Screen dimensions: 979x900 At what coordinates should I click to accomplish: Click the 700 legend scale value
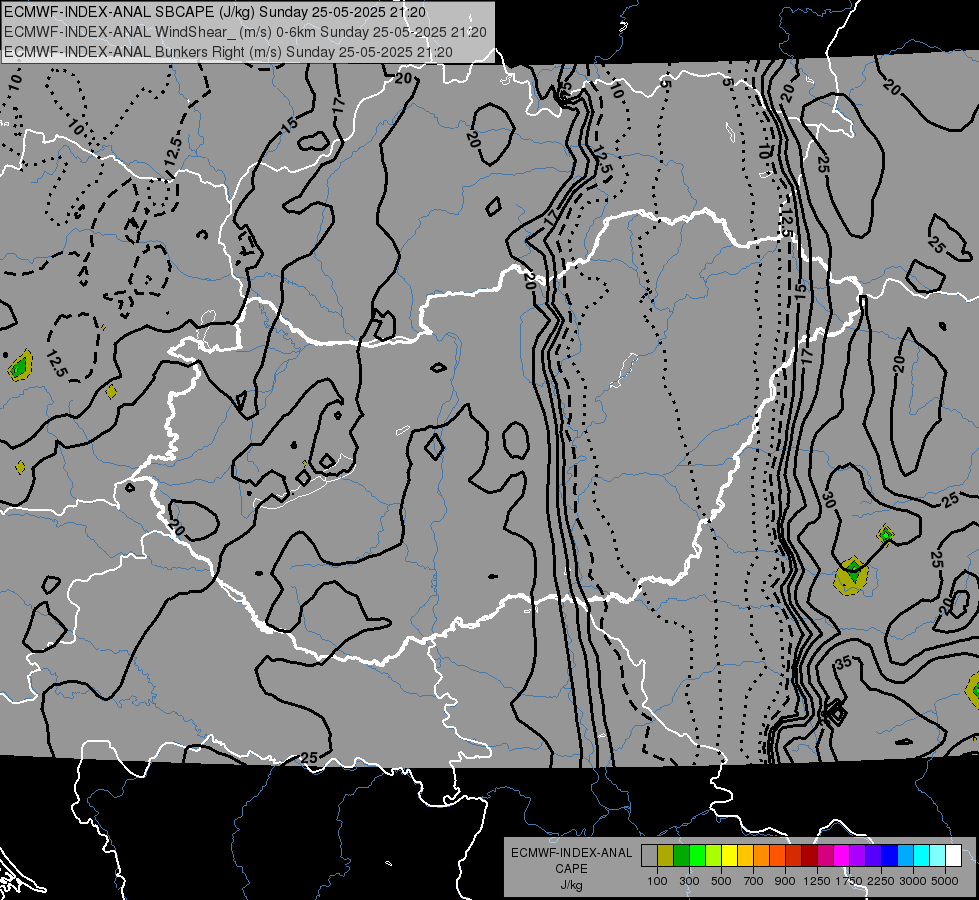(x=754, y=881)
